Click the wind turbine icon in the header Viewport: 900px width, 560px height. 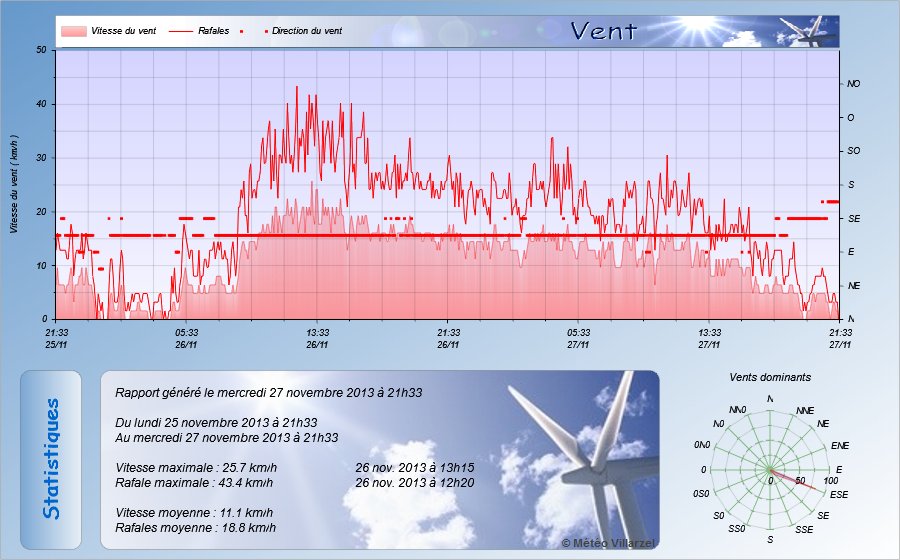tap(810, 31)
